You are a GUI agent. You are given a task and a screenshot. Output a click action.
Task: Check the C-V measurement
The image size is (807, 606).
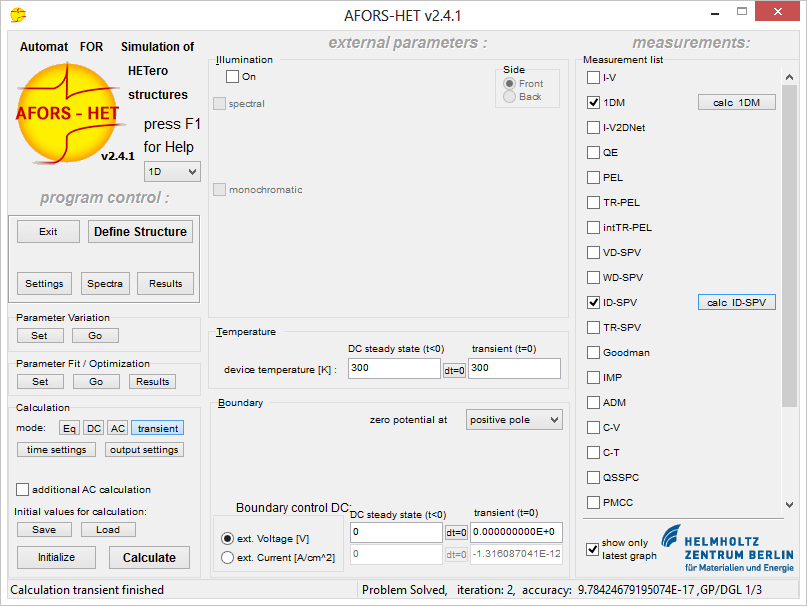click(593, 427)
